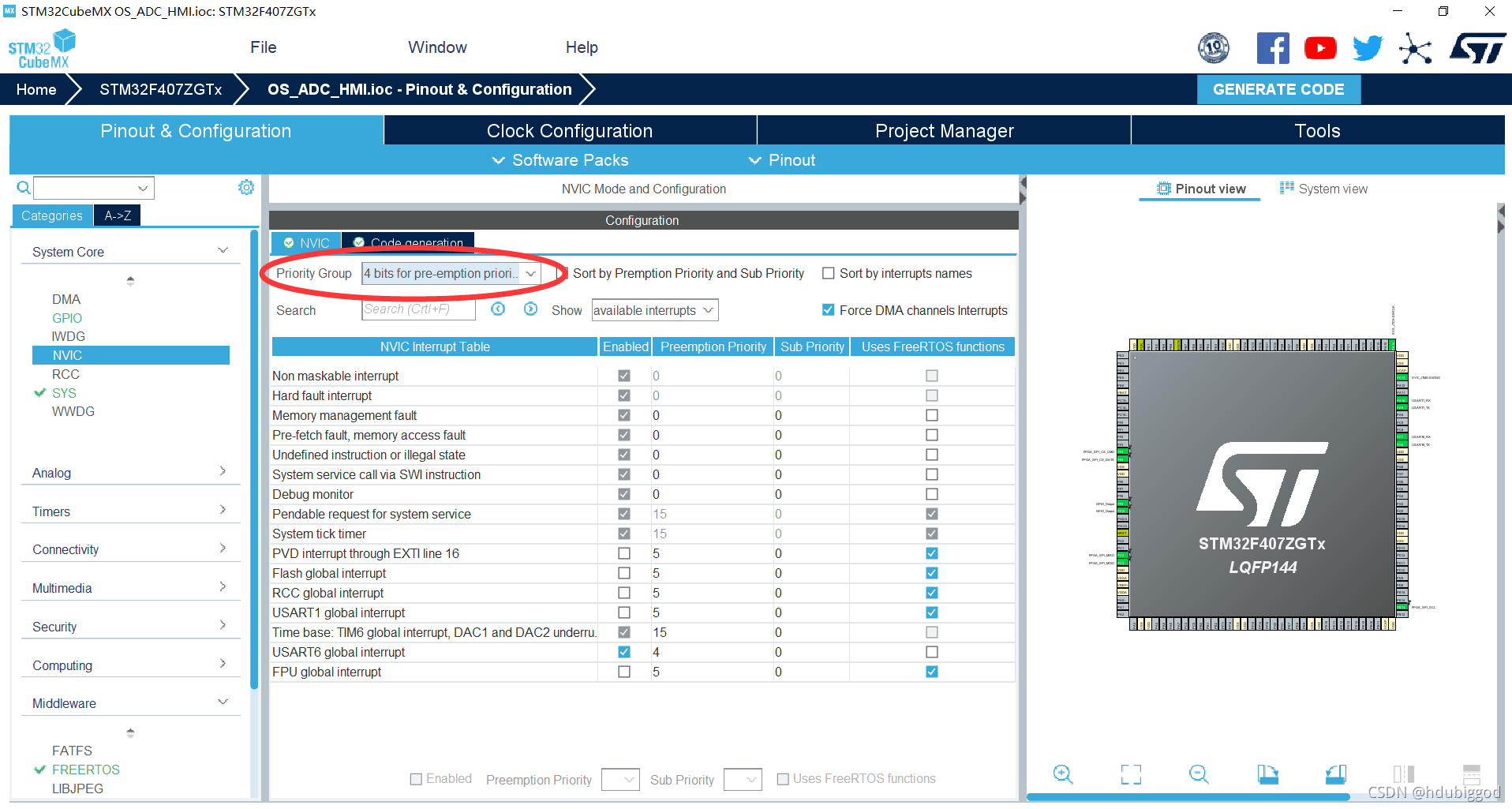
Task: Switch to A->Z sorting tab
Action: pyautogui.click(x=118, y=215)
